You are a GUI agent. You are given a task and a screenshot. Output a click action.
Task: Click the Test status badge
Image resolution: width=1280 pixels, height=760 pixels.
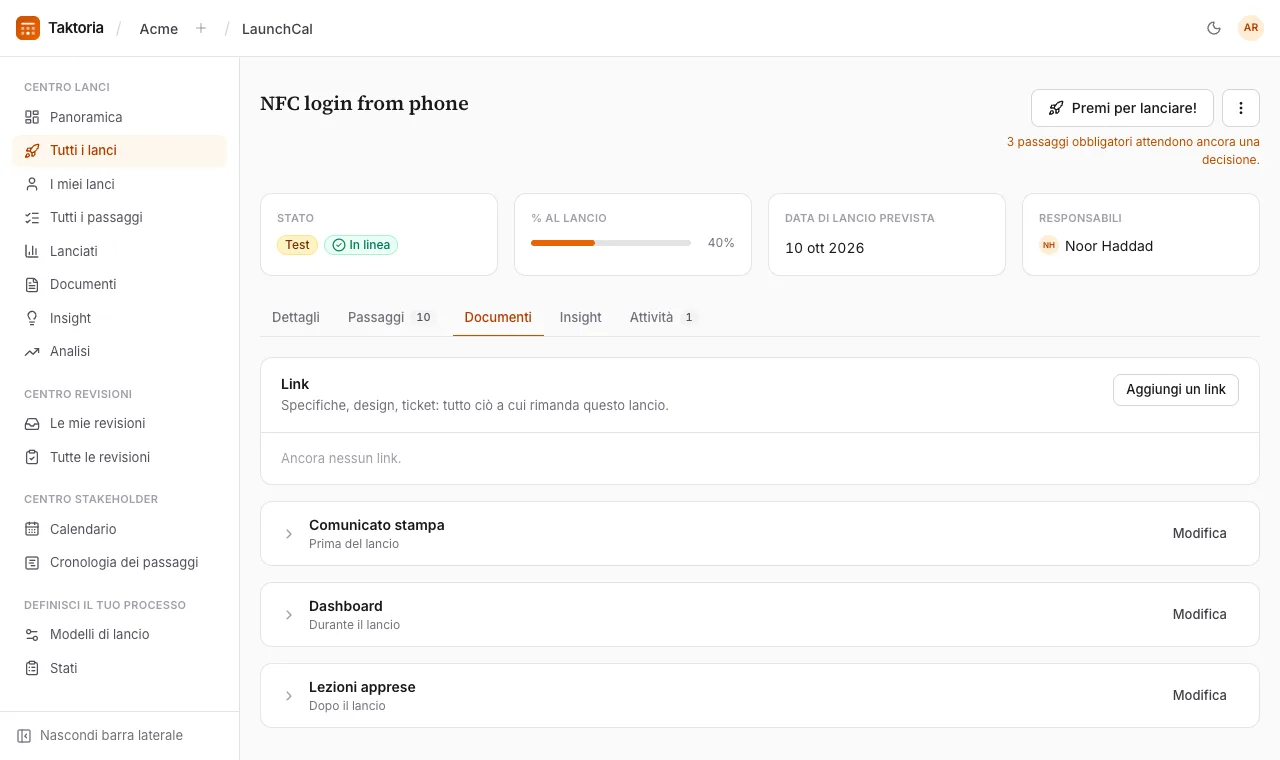point(298,245)
